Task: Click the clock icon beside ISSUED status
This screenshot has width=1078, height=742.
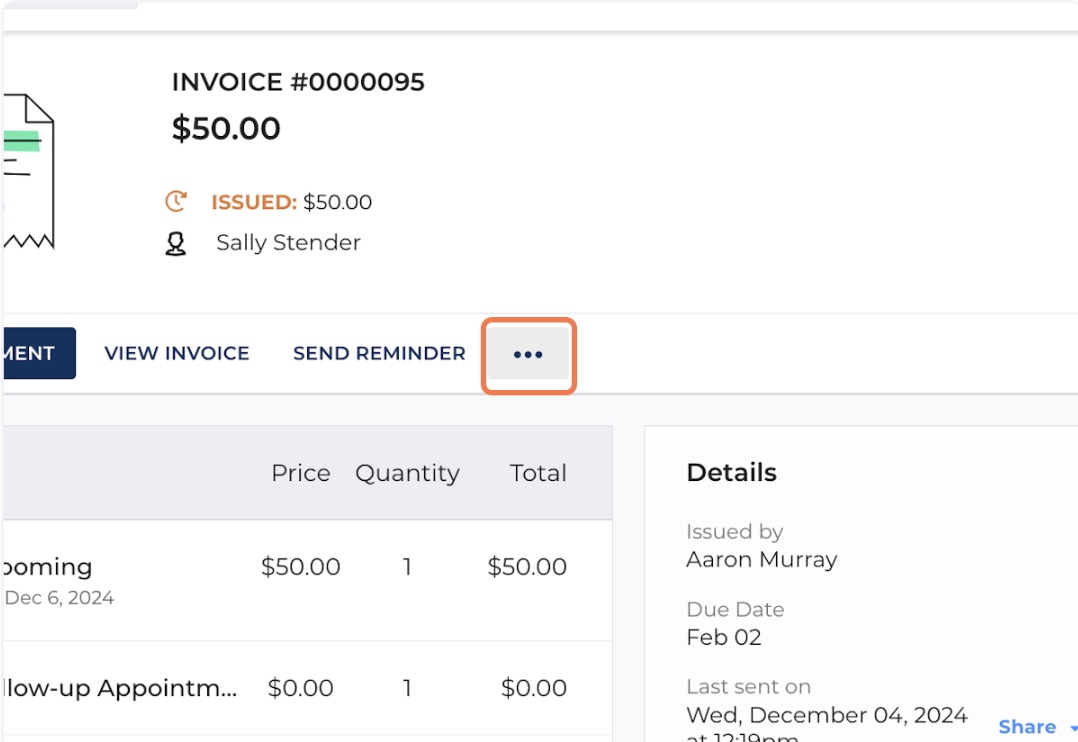Action: pos(176,202)
